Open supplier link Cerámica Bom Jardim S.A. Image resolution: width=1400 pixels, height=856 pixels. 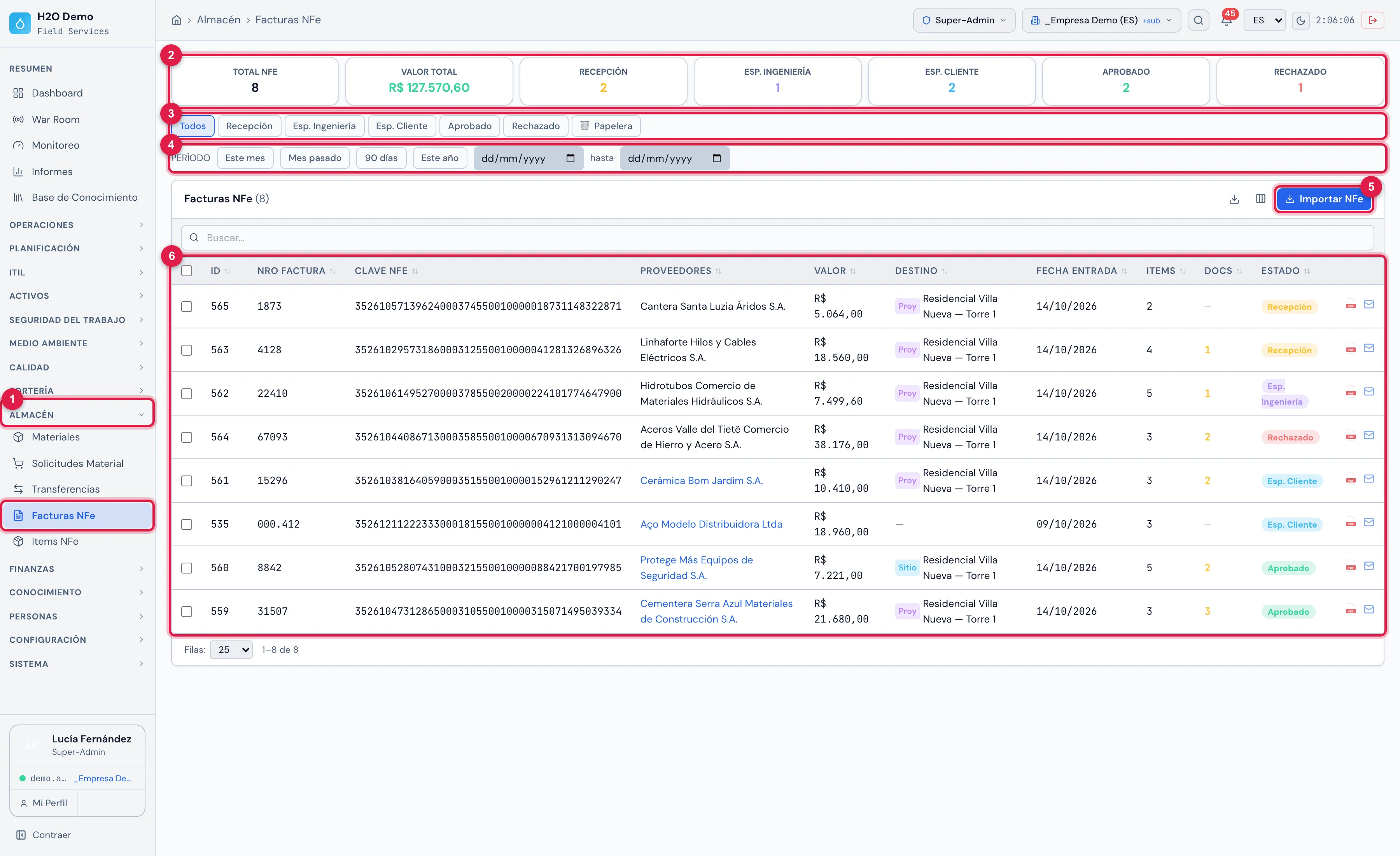tap(701, 481)
